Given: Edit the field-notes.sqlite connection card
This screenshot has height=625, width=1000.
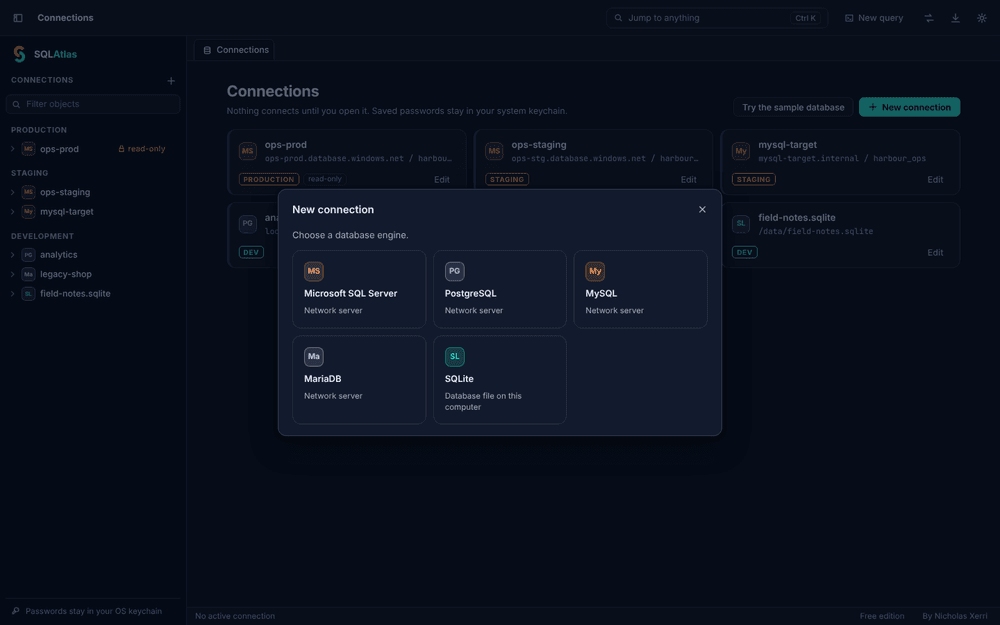Looking at the screenshot, I should coord(935,253).
